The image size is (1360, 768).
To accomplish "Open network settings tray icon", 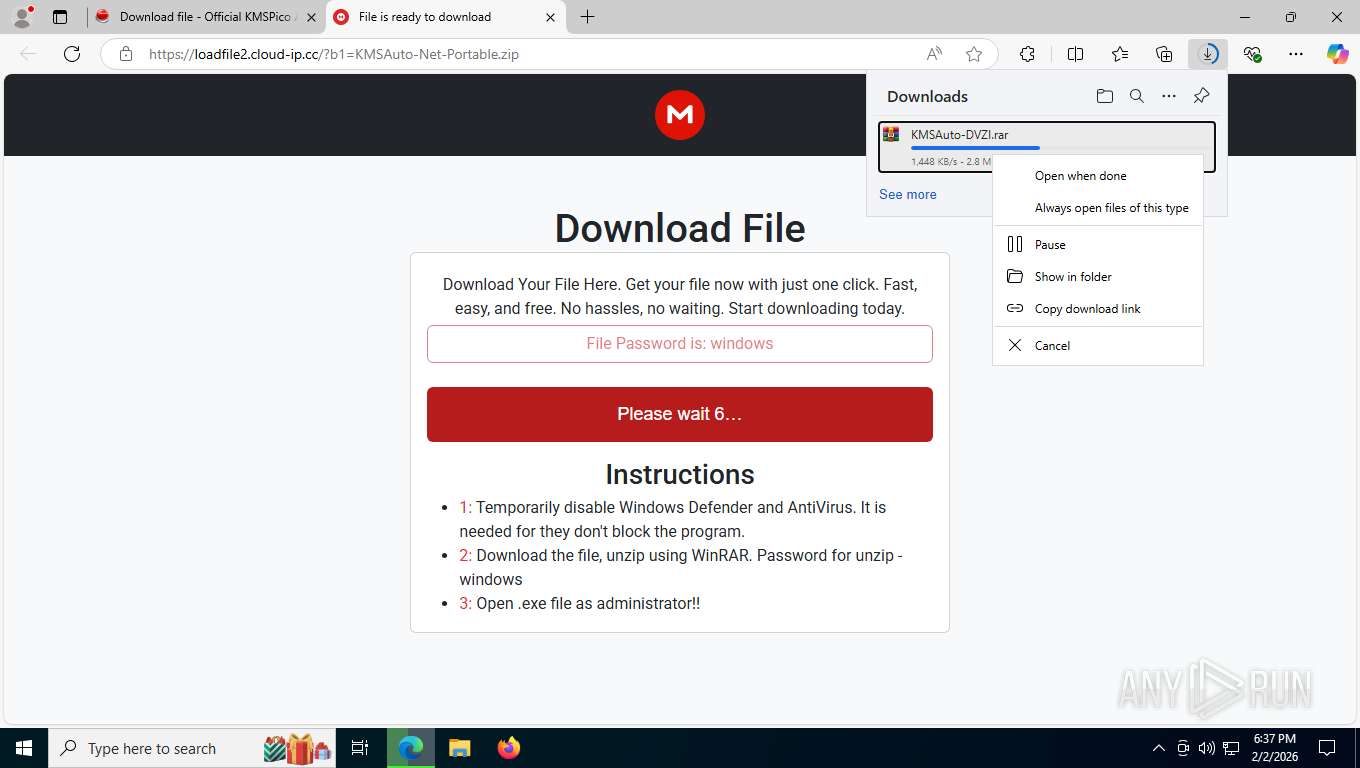I will 1232,748.
